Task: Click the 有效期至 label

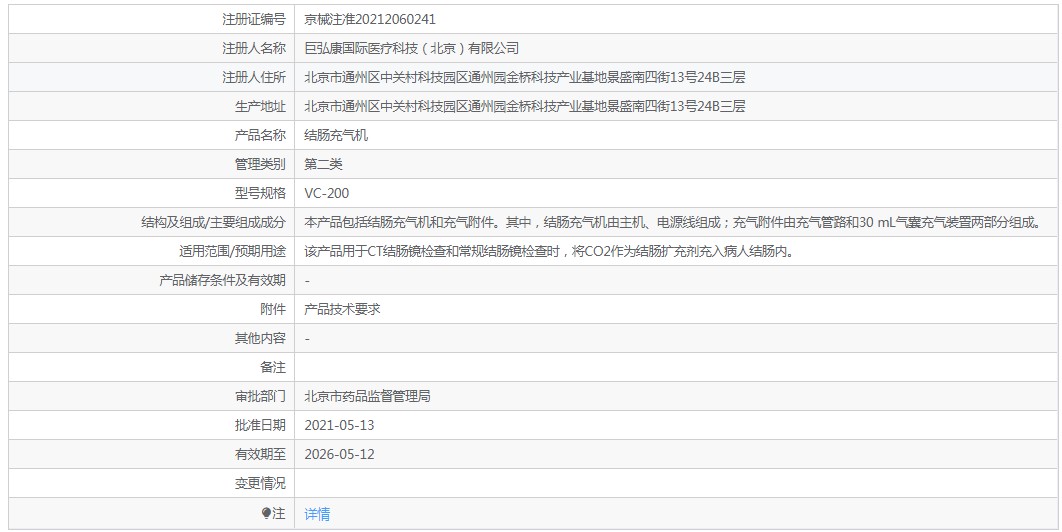Action: 260,454
